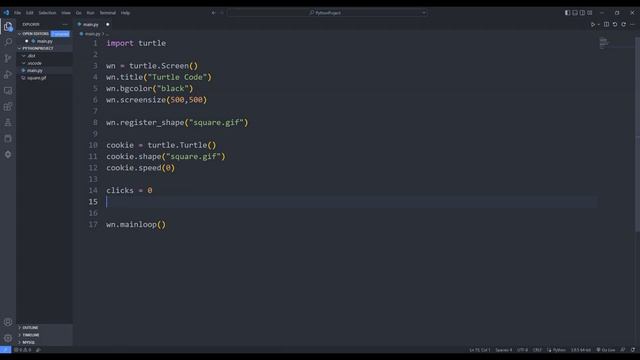Open the Run and Debug view
640x360 pixels.
coord(8,74)
